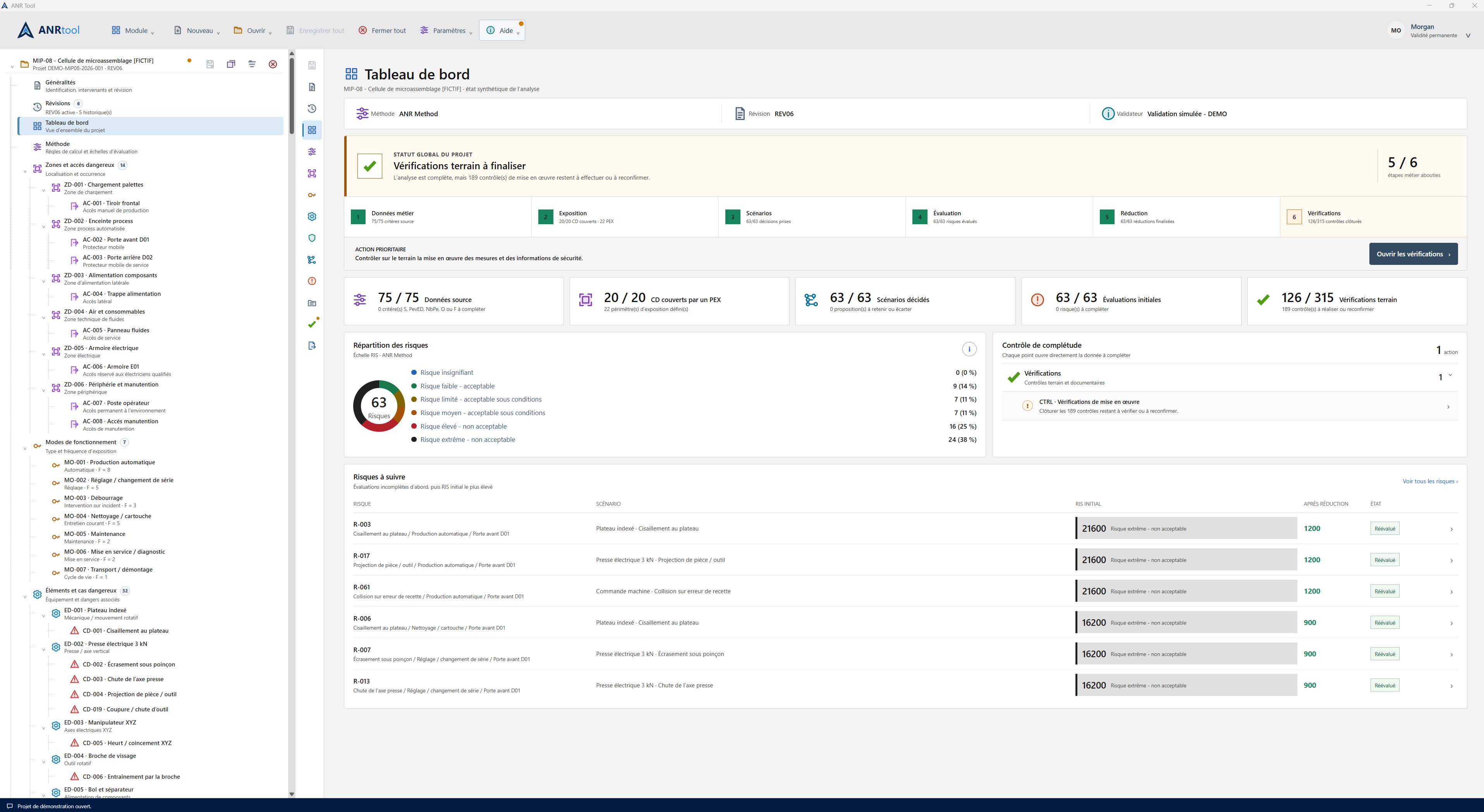Click the key icon of MO-003 Débourrage
Image resolution: width=1484 pixels, height=812 pixels.
tap(56, 501)
